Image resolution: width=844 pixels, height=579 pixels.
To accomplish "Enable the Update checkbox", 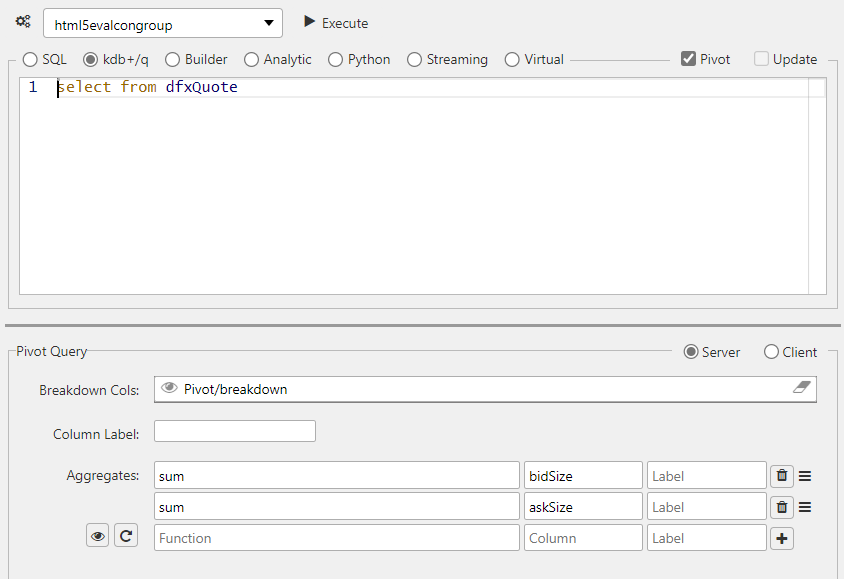I will click(761, 59).
